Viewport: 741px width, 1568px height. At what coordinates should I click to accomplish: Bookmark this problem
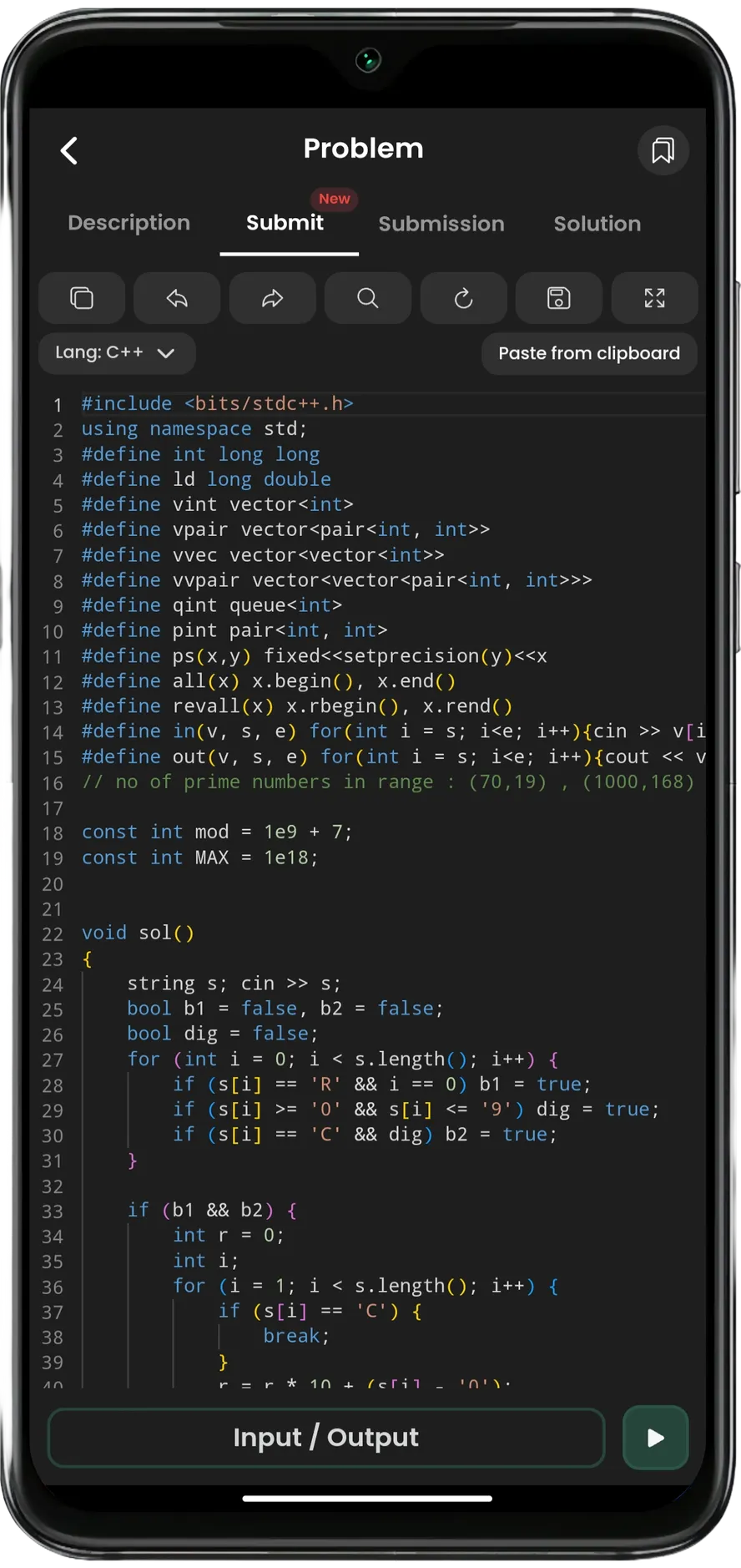(663, 150)
